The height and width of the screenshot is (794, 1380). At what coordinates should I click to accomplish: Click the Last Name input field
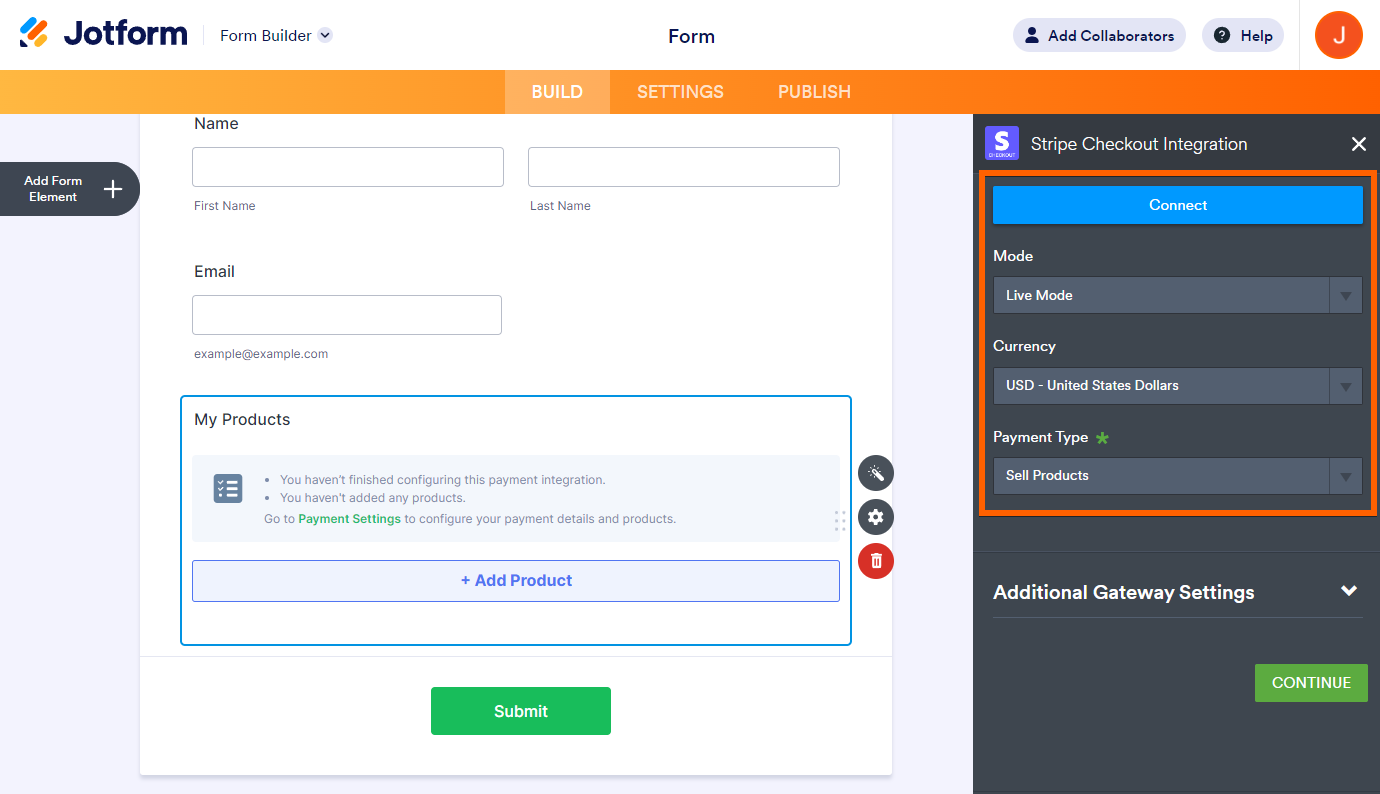pos(684,167)
